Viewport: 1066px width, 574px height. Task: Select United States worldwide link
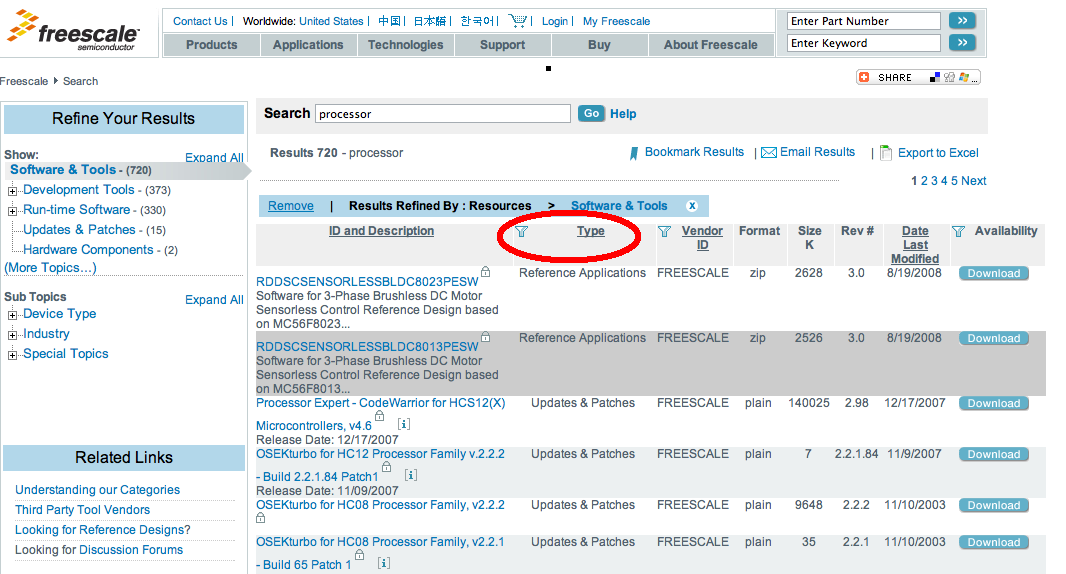[x=331, y=21]
